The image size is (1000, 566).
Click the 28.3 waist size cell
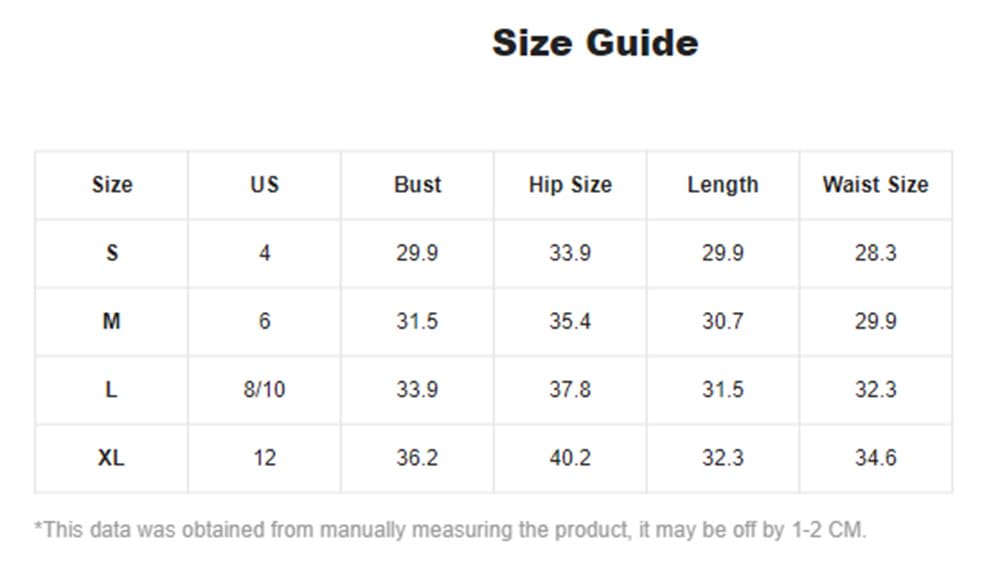click(875, 253)
